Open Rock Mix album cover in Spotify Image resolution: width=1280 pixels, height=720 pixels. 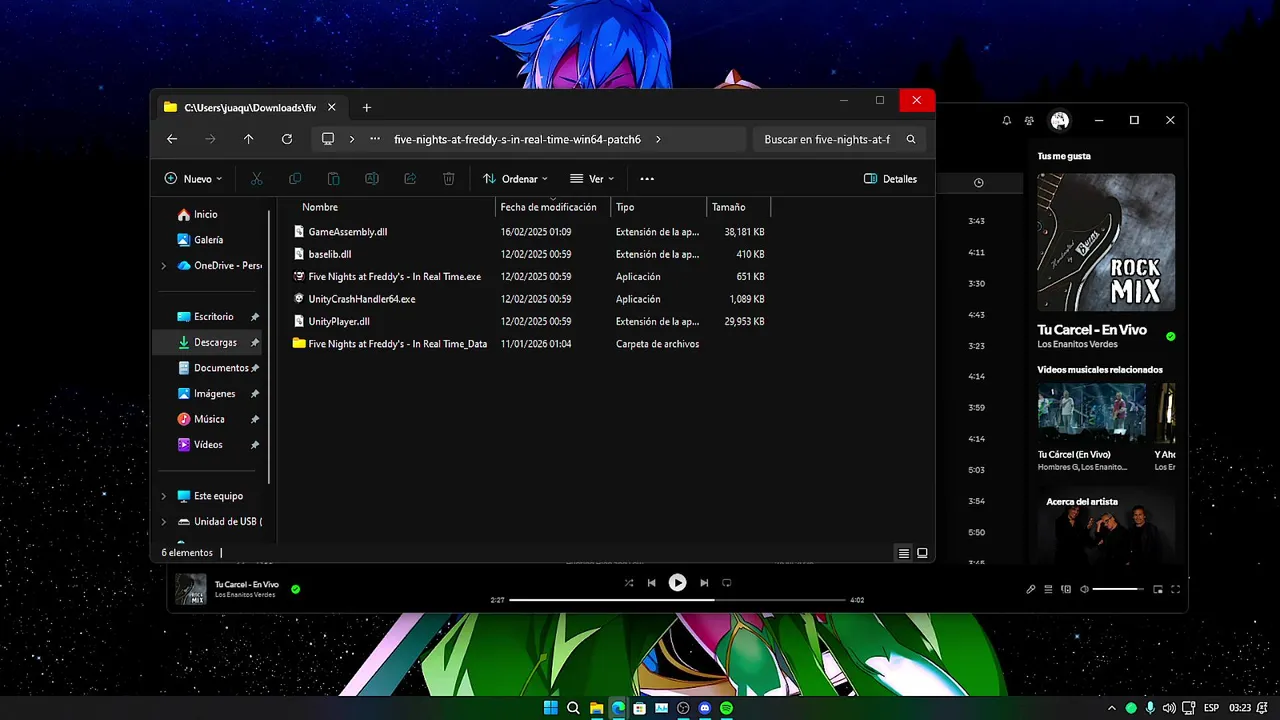click(1106, 243)
